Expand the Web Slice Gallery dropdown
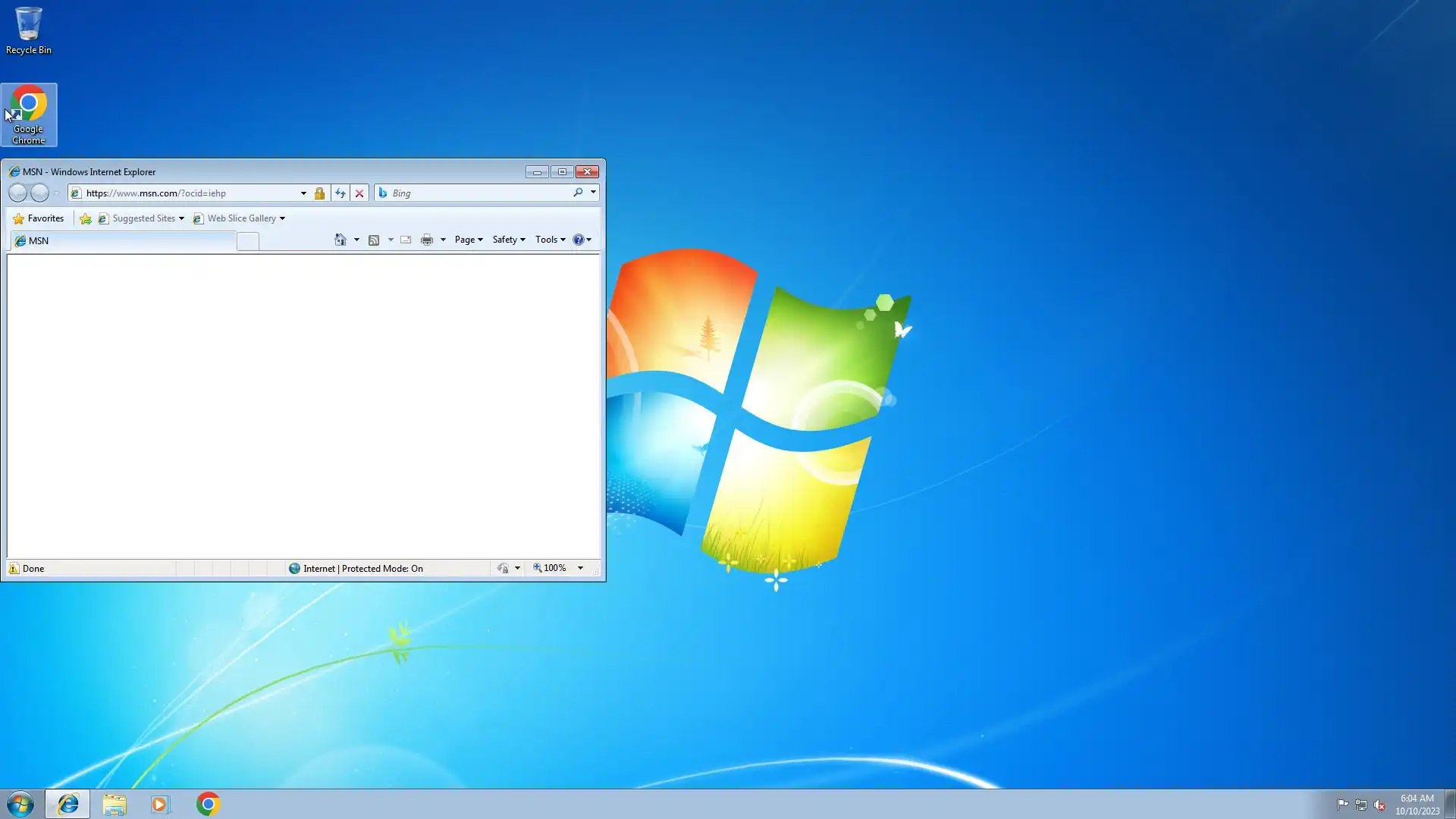 point(282,218)
